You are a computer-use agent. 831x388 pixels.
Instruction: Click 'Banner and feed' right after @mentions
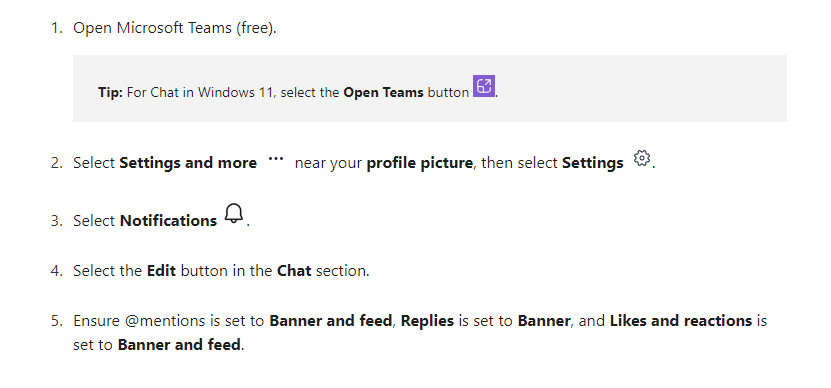coord(331,321)
